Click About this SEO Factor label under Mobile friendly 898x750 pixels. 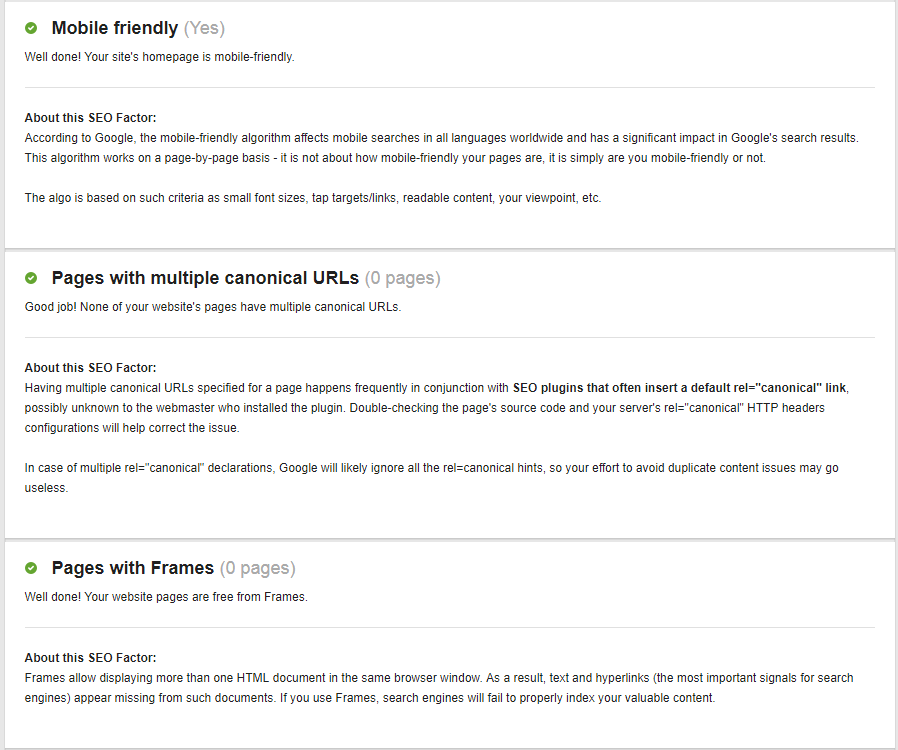click(x=90, y=118)
